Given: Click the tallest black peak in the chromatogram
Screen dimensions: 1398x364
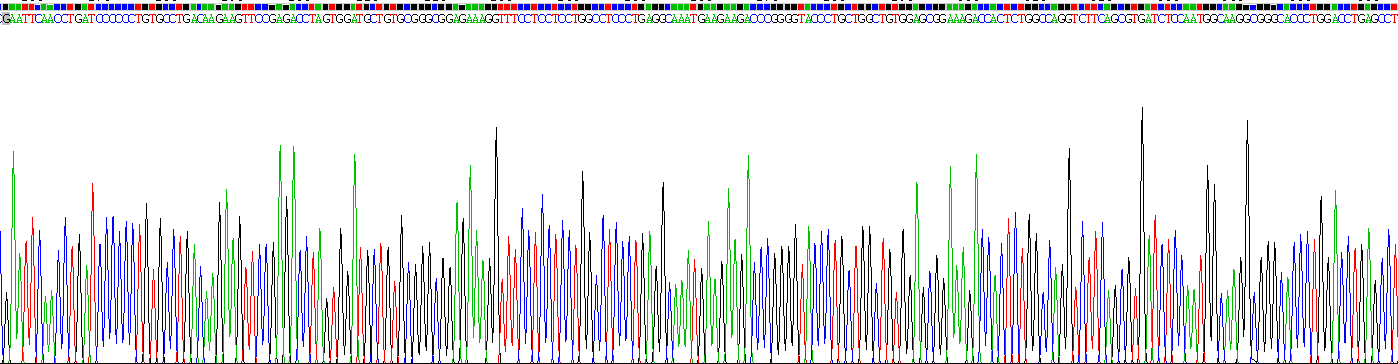Looking at the screenshot, I should coord(1142,235).
